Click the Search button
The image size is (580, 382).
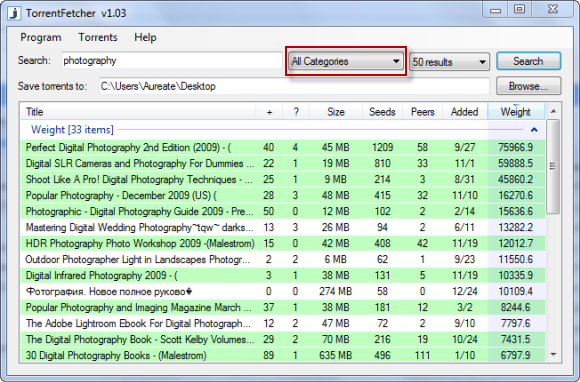[x=529, y=61]
